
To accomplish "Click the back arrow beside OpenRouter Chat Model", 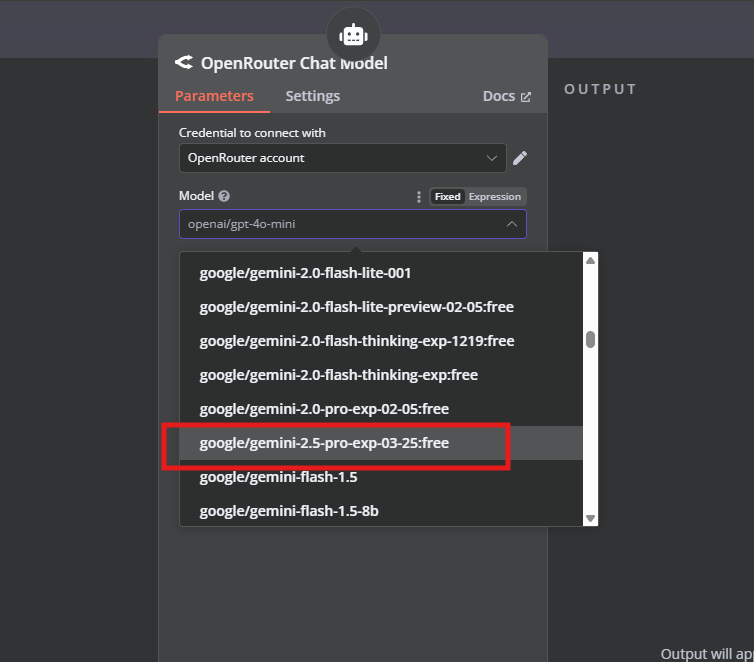I will pos(184,62).
